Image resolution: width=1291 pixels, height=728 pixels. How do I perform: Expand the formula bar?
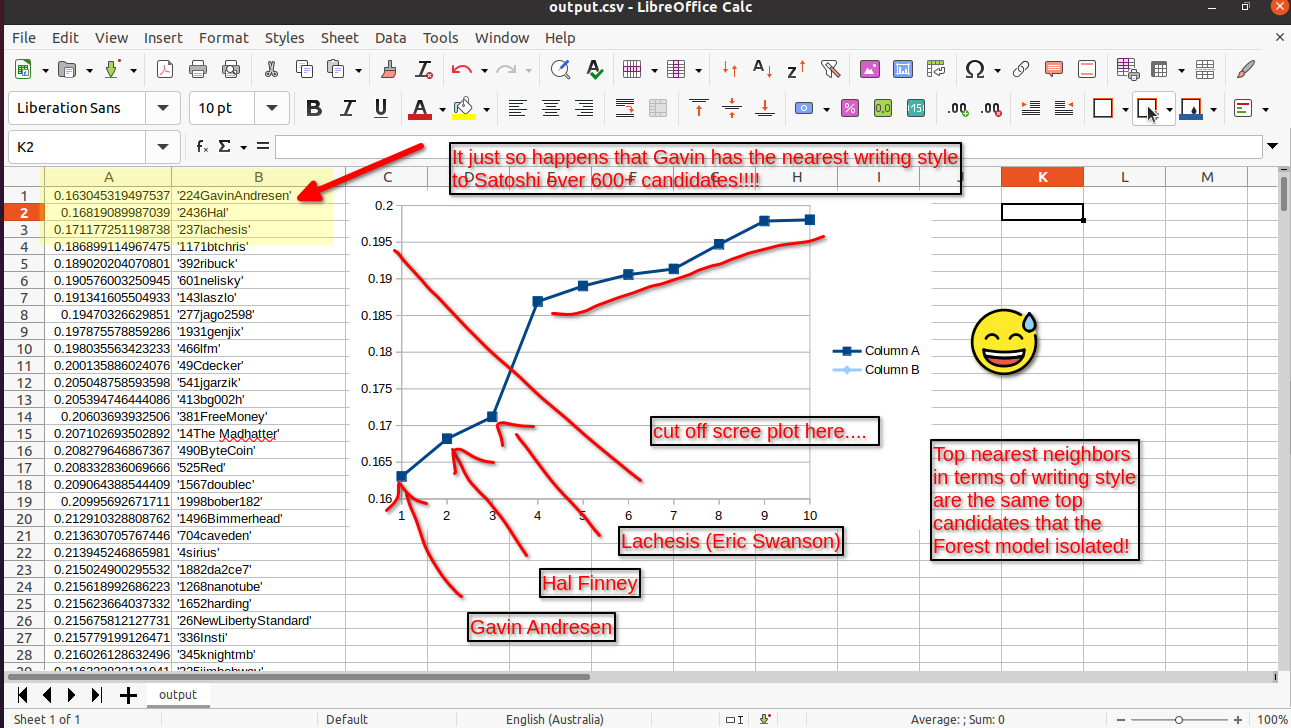[1272, 146]
